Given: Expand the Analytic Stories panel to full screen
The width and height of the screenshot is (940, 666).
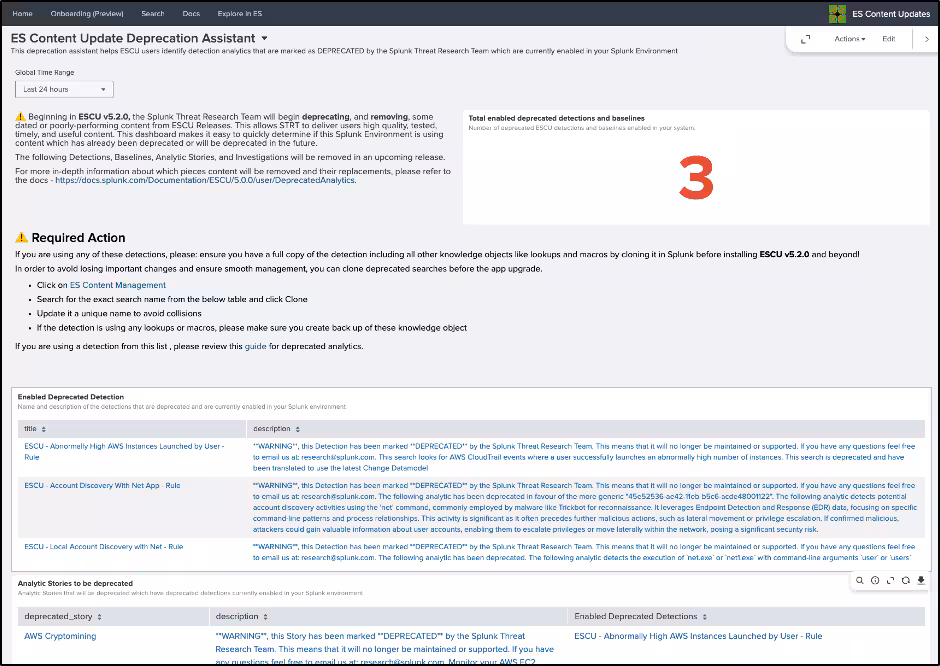Looking at the screenshot, I should 890,580.
